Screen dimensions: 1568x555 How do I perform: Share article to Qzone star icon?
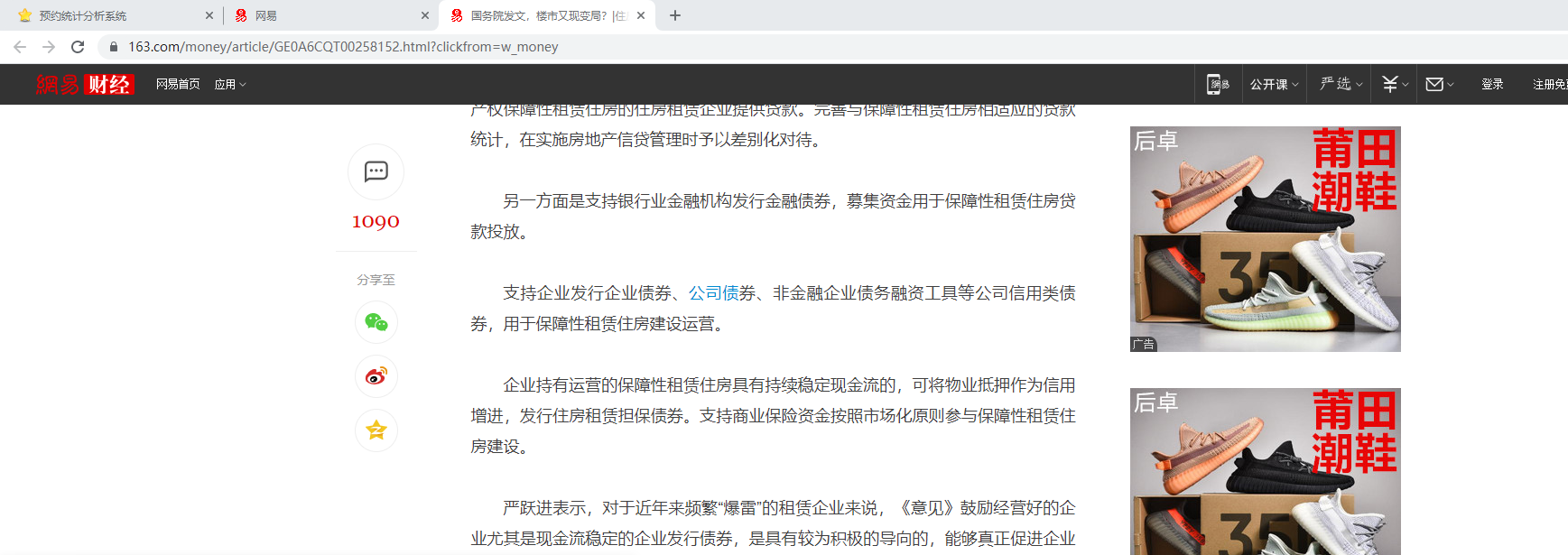click(376, 430)
